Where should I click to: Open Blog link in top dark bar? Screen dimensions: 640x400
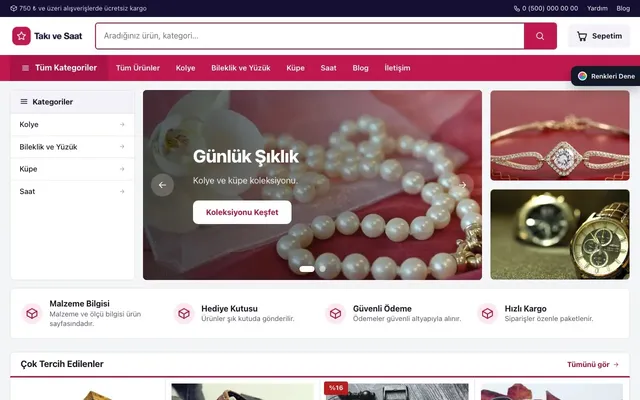click(x=623, y=8)
